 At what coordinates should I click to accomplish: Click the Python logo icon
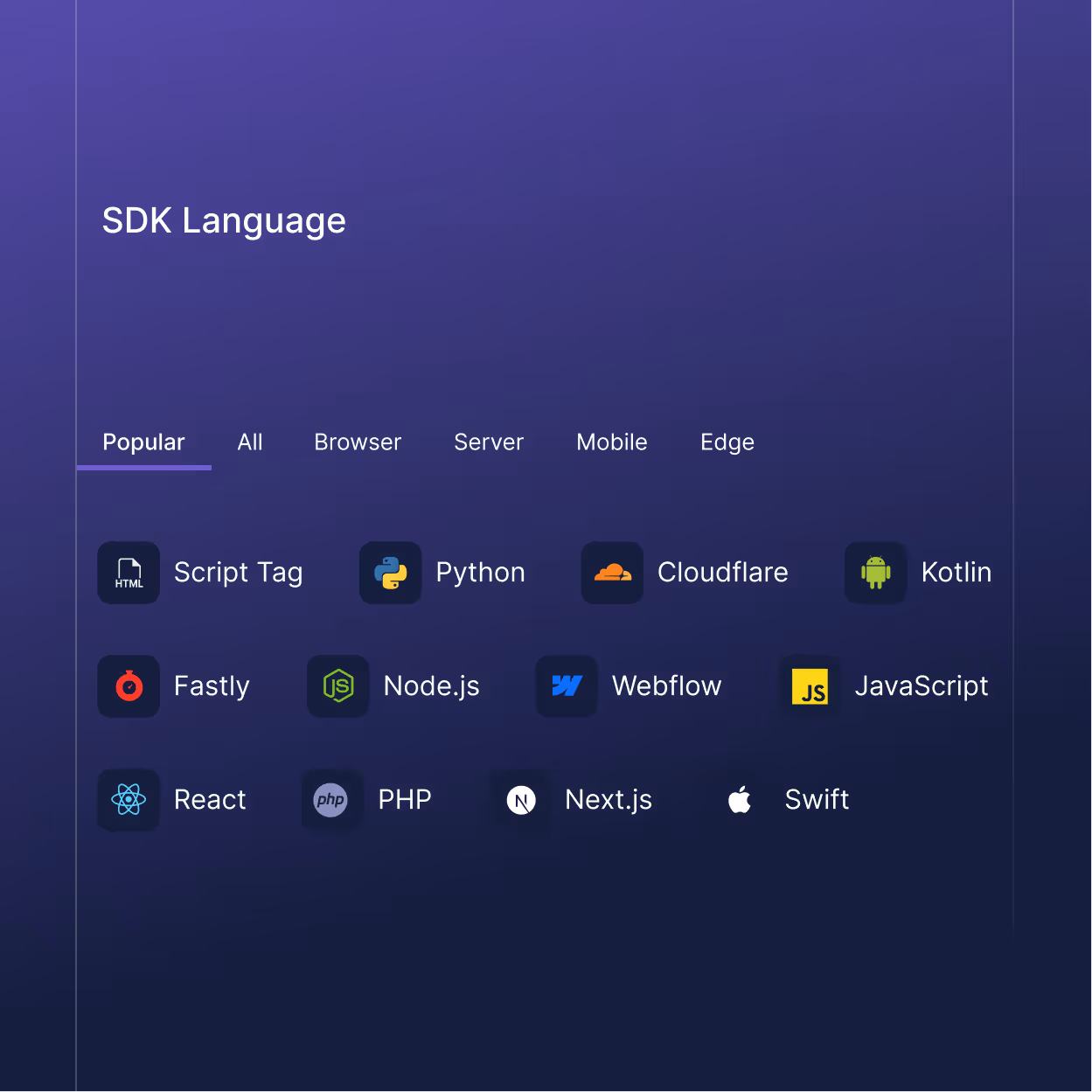tap(391, 573)
